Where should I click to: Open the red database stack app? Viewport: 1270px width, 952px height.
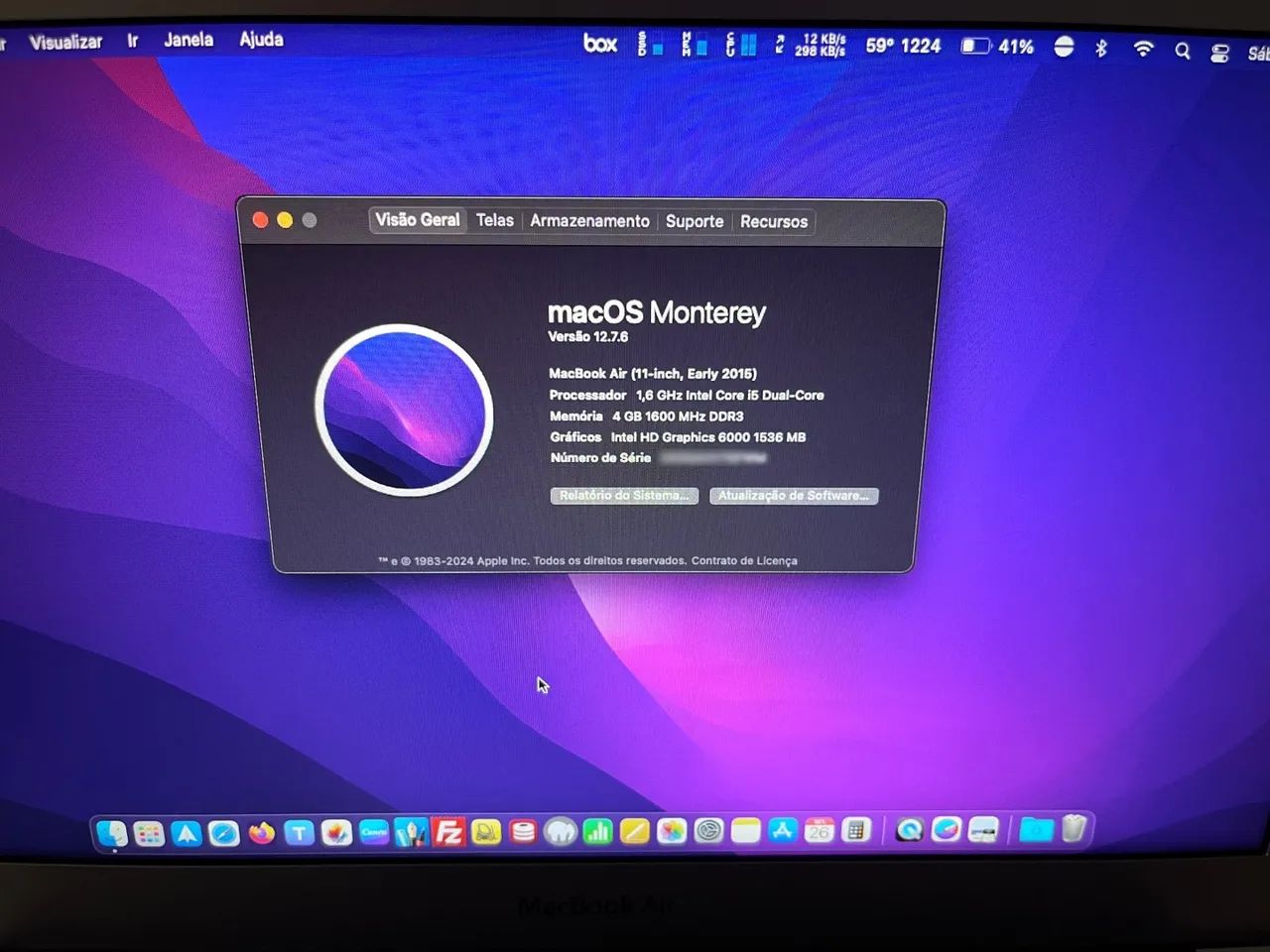[523, 832]
